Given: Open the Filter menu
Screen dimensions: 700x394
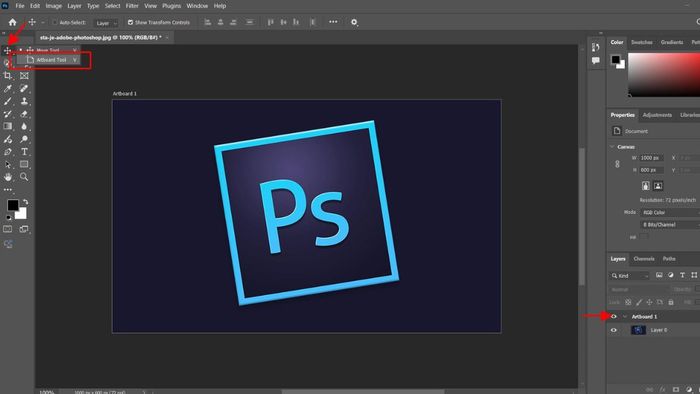Looking at the screenshot, I should coord(132,6).
